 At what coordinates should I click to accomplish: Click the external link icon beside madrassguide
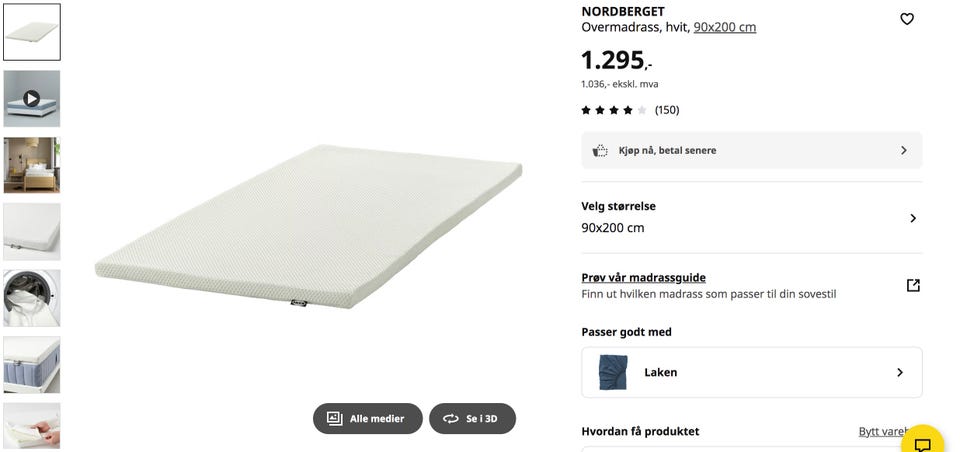(913, 285)
